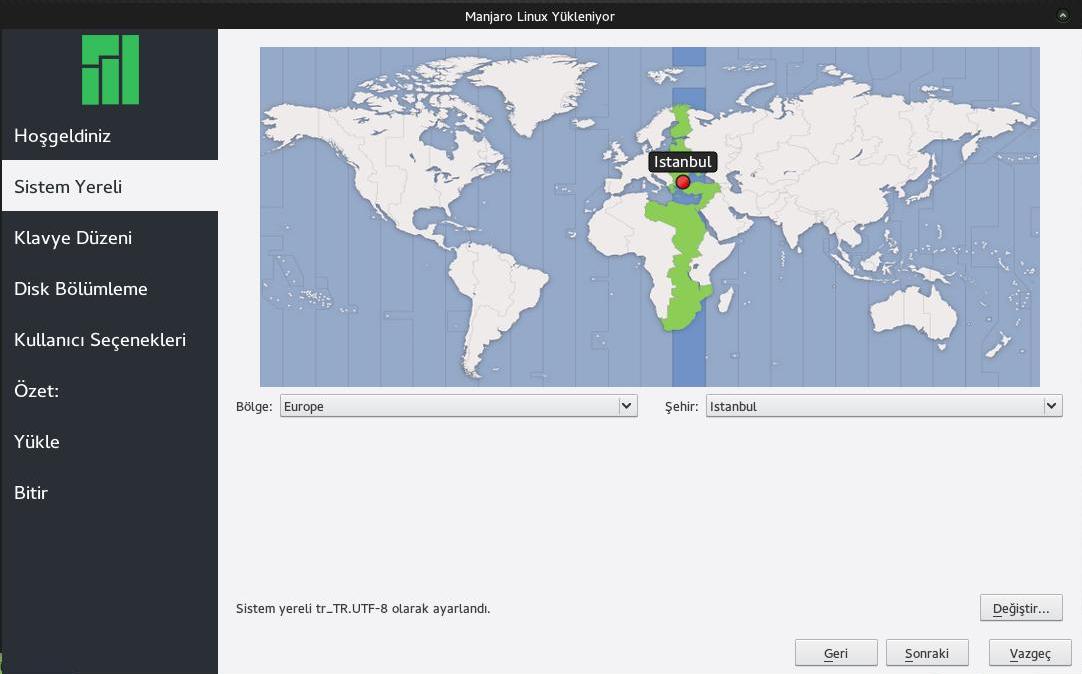Click the system locale tr_TR.UTF-8 status text
The height and width of the screenshot is (674, 1082).
(363, 608)
